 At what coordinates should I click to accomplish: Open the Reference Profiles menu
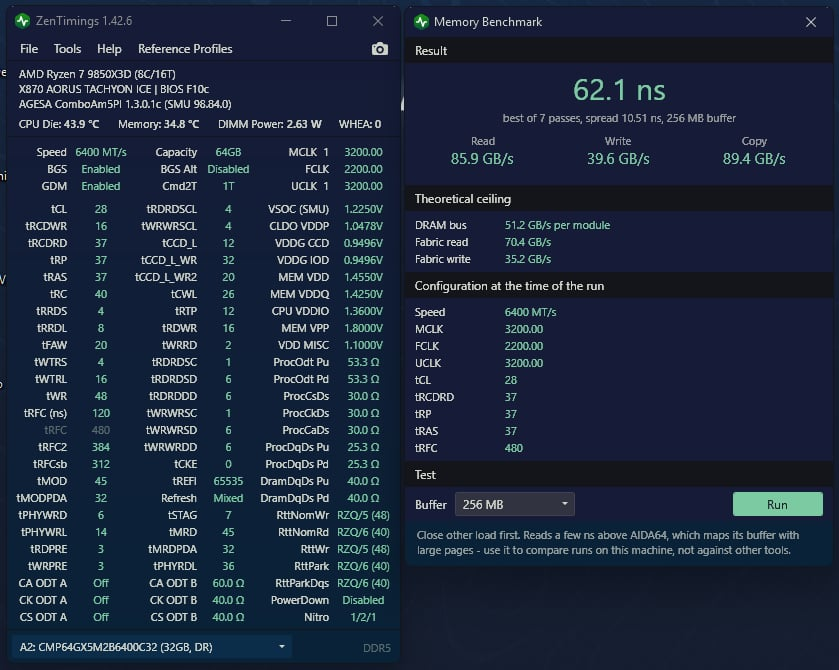coord(185,49)
